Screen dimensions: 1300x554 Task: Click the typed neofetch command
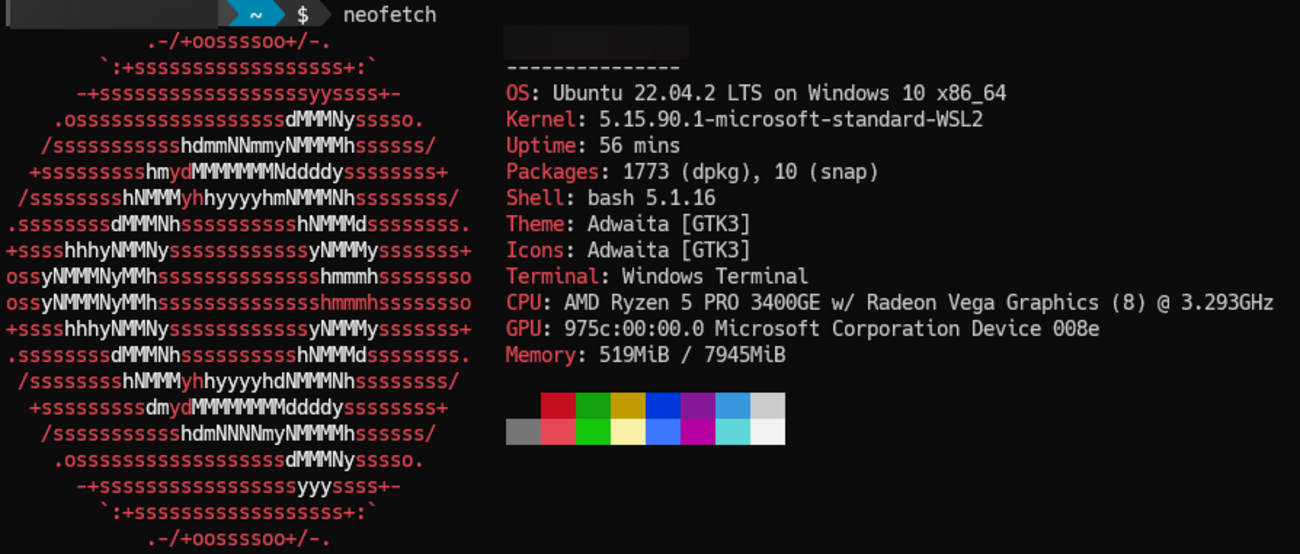[389, 15]
